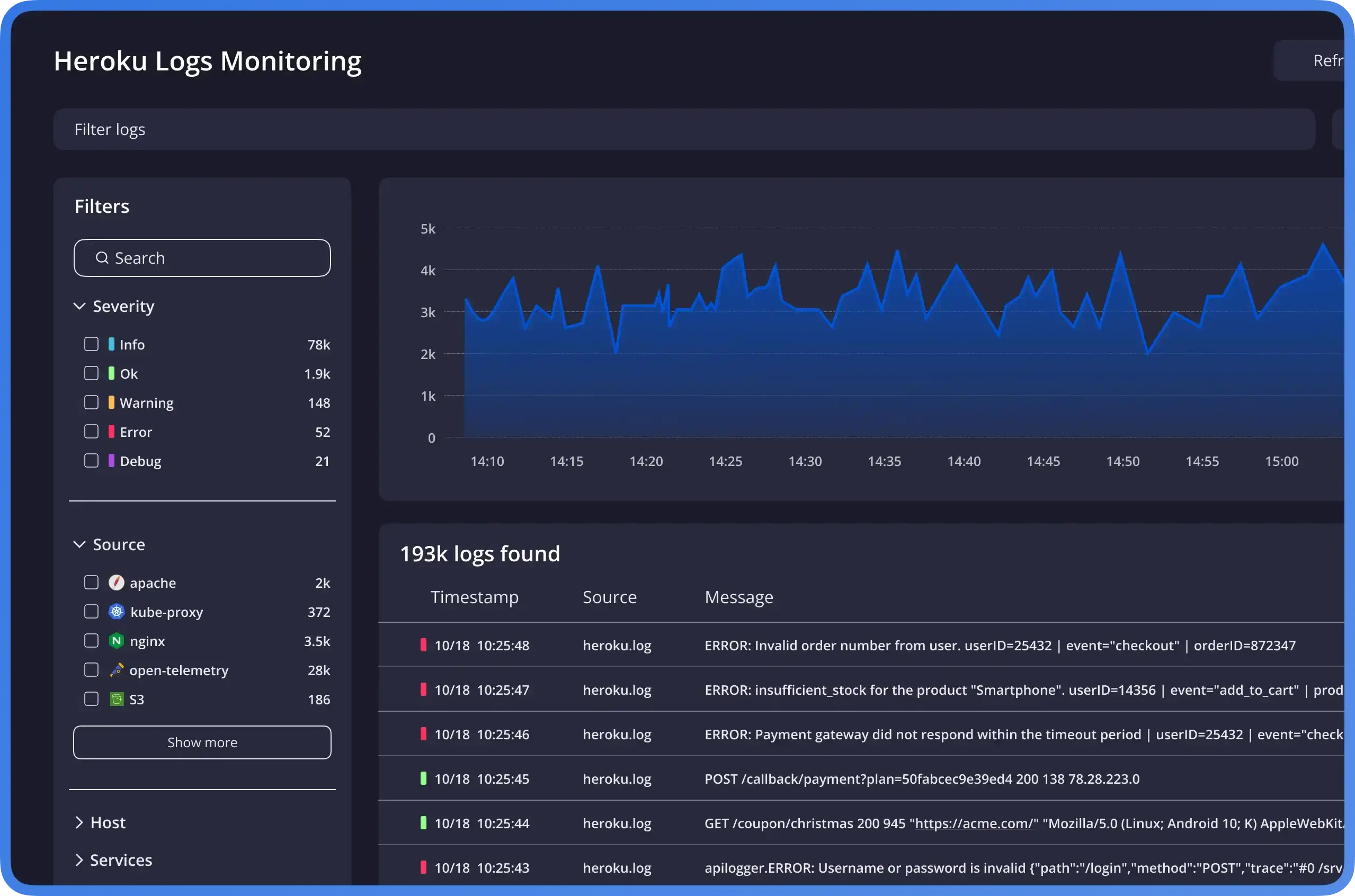Click the 193k logs found heading

pos(480,554)
